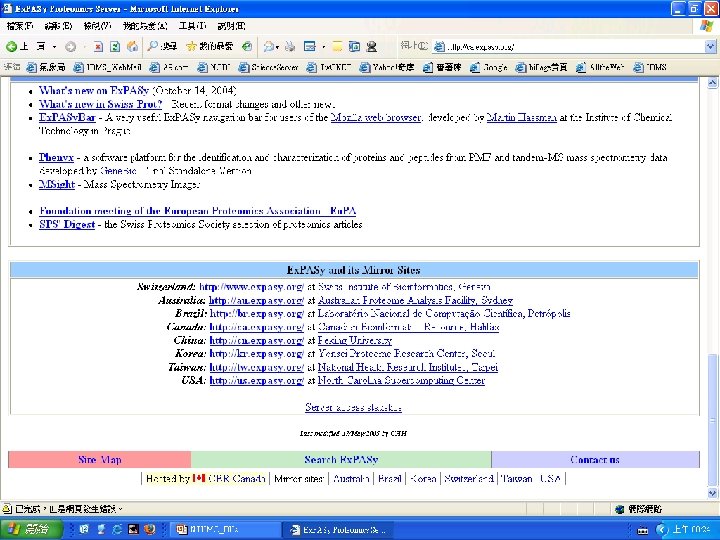Image resolution: width=720 pixels, height=540 pixels.
Task: Open the Tools menu (T)
Action: pyautogui.click(x=192, y=26)
